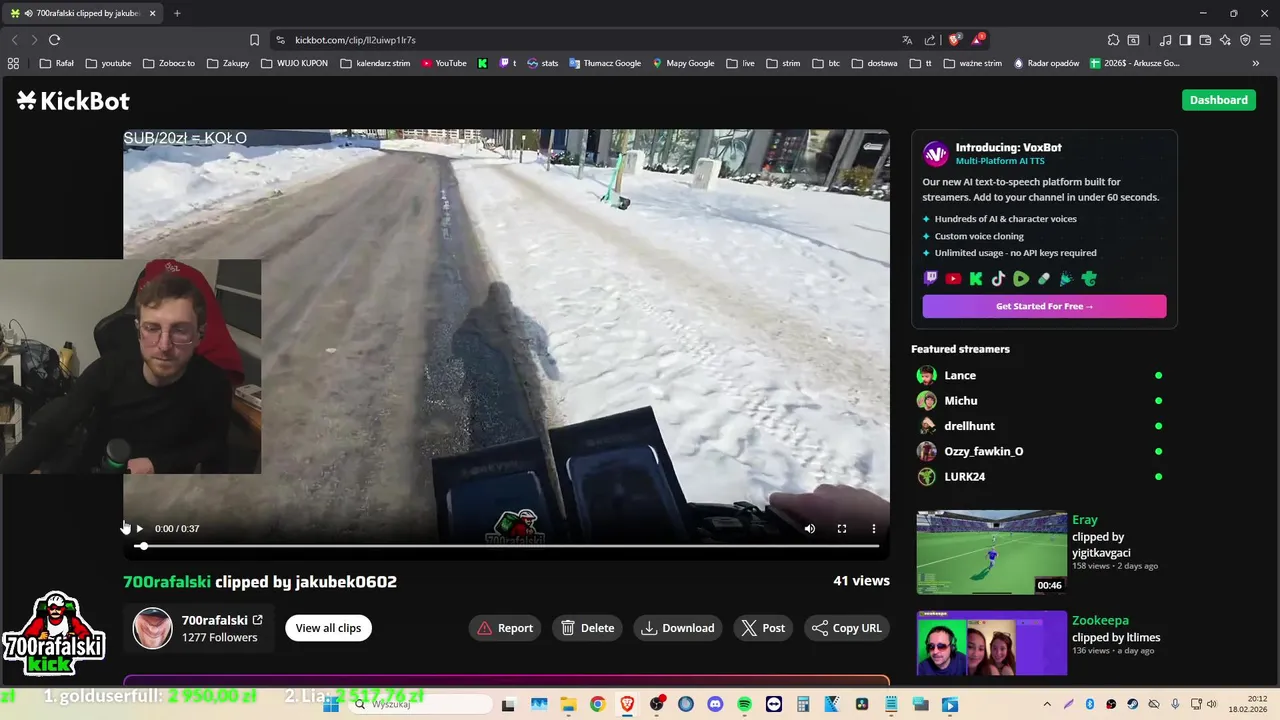Report this clip
Screen dimensions: 1280x720
505,628
